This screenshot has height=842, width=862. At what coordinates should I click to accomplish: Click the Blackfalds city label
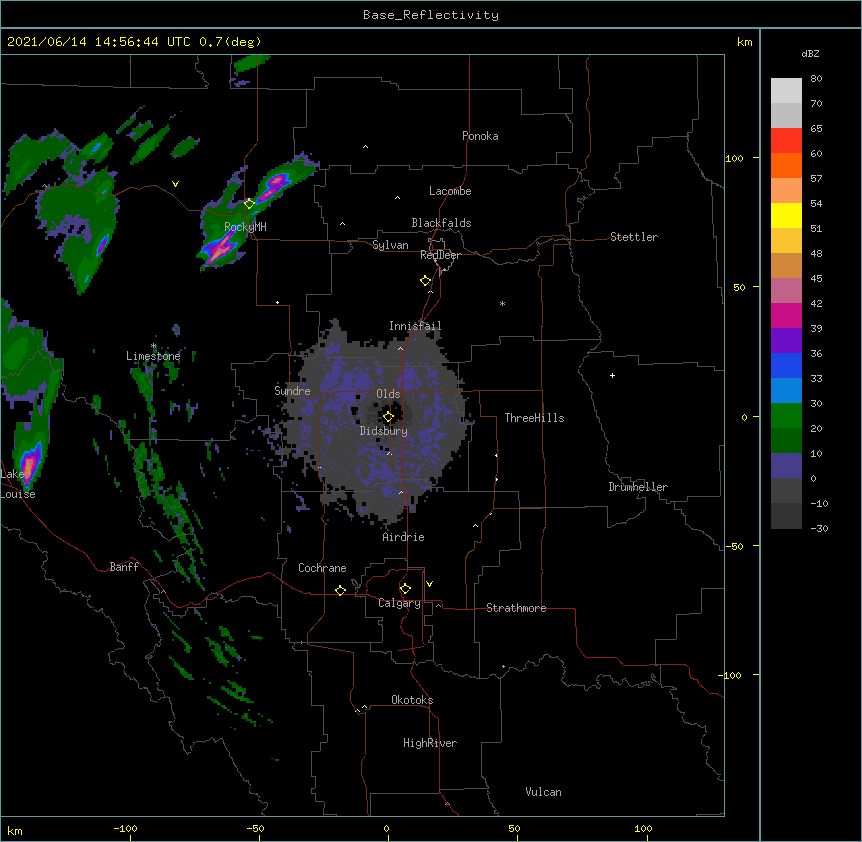click(x=441, y=223)
